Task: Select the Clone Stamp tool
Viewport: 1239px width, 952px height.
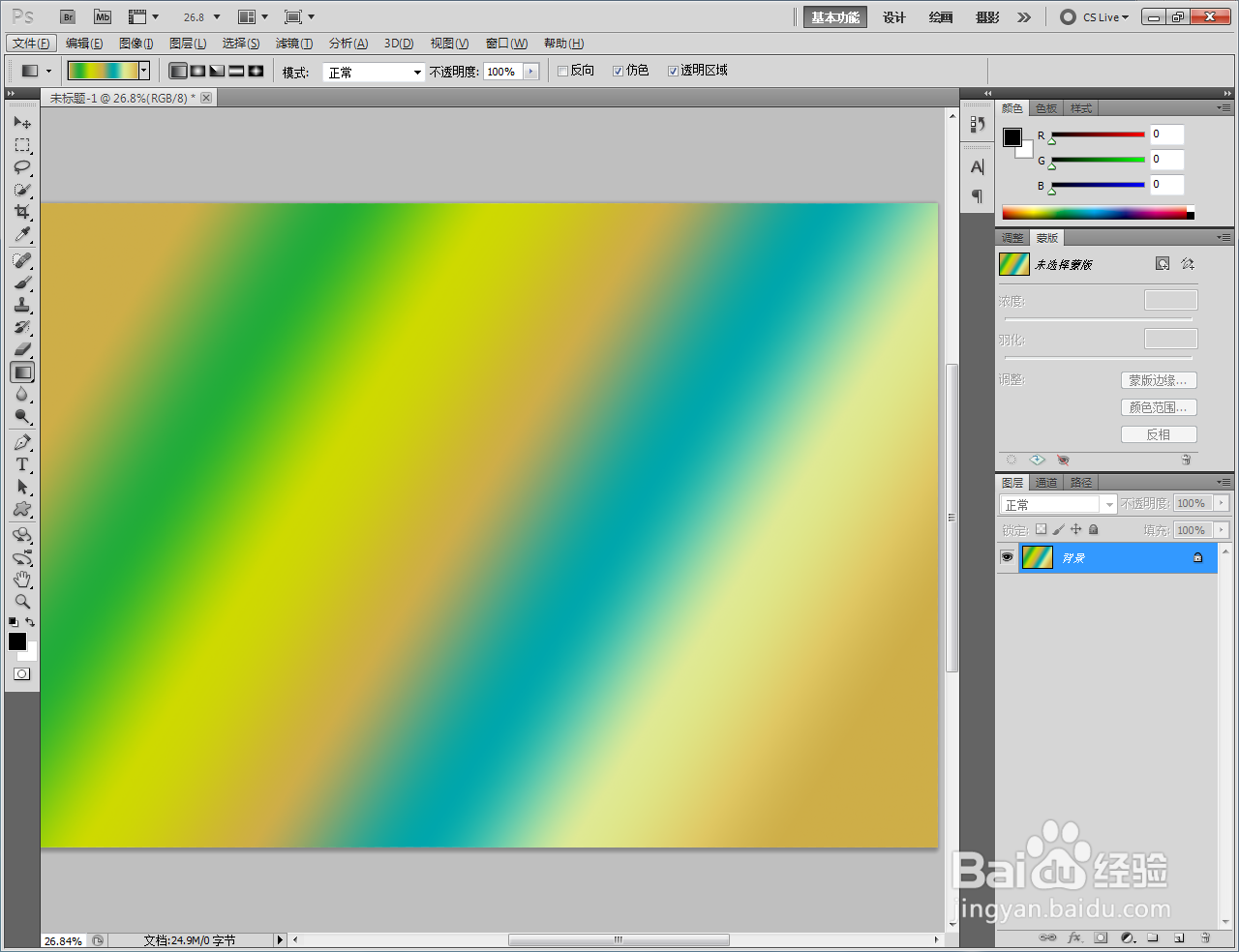Action: point(22,305)
